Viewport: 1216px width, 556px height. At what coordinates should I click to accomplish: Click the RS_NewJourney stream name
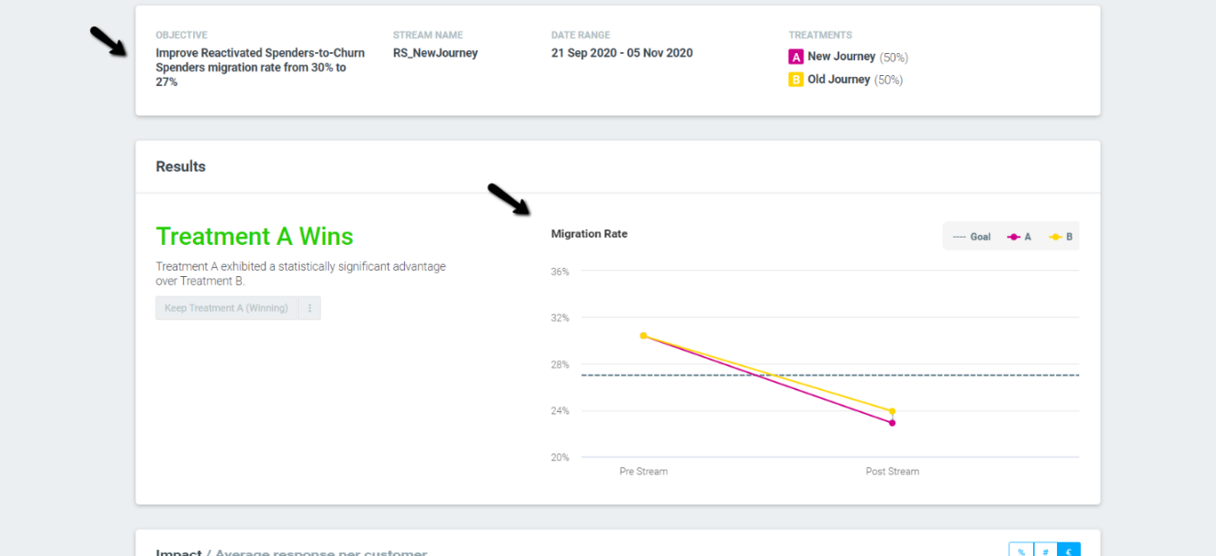coord(435,53)
